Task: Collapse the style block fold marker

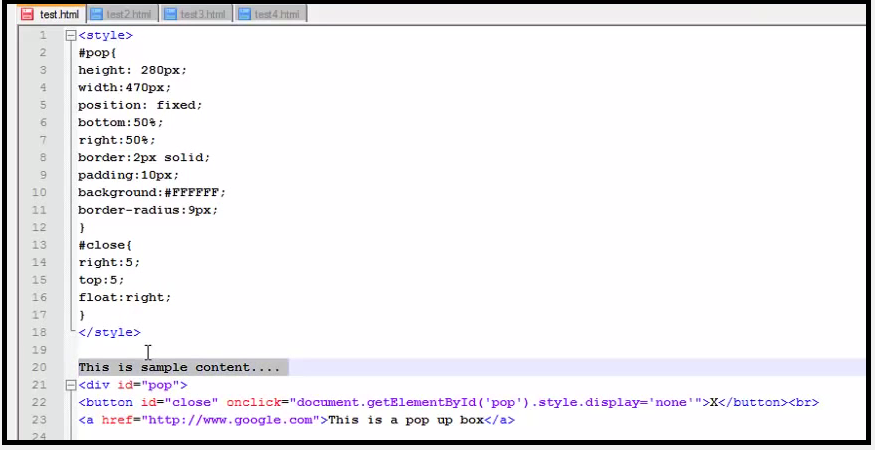Action: pyautogui.click(x=70, y=35)
